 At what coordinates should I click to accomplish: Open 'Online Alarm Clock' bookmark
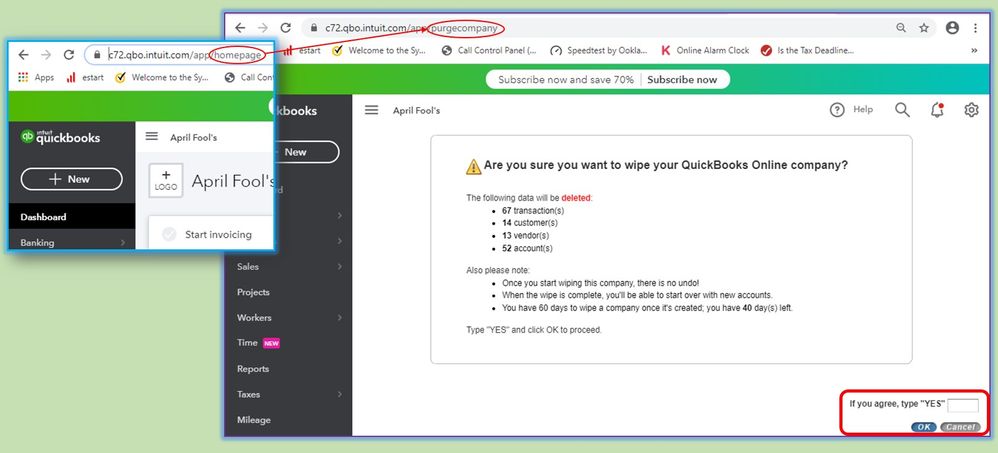click(x=705, y=51)
